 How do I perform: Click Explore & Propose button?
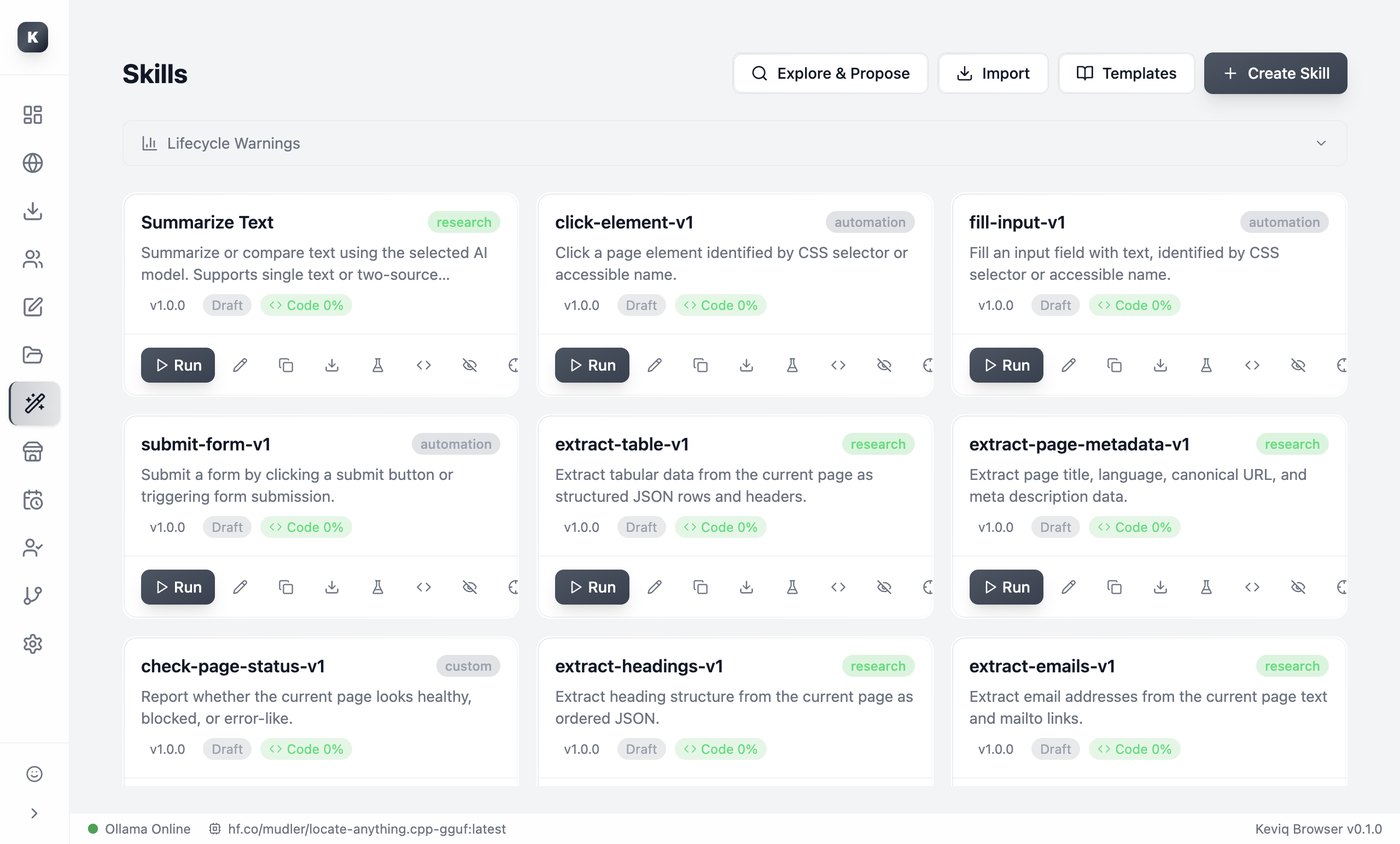[x=830, y=73]
